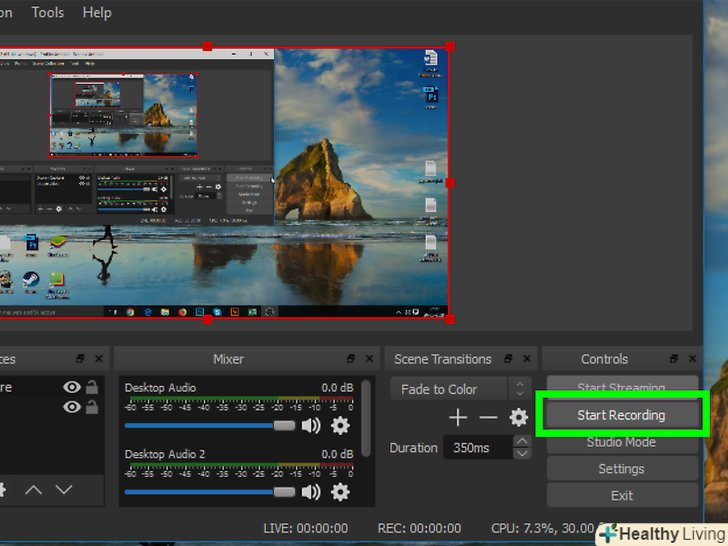Mute the Desktop Audio speaker icon

click(x=311, y=426)
